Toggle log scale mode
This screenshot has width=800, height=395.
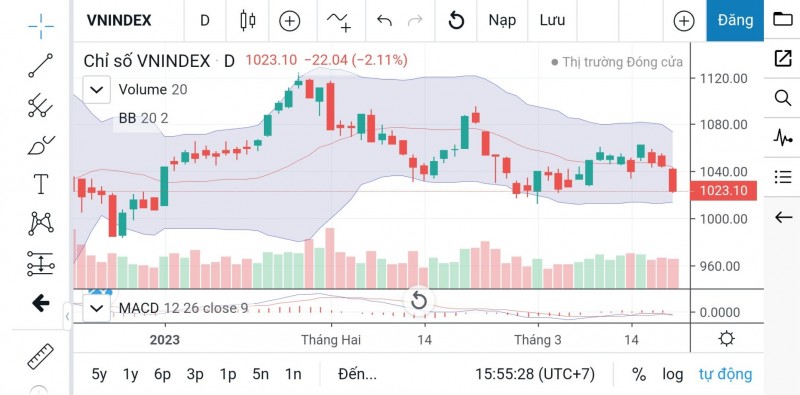(672, 374)
